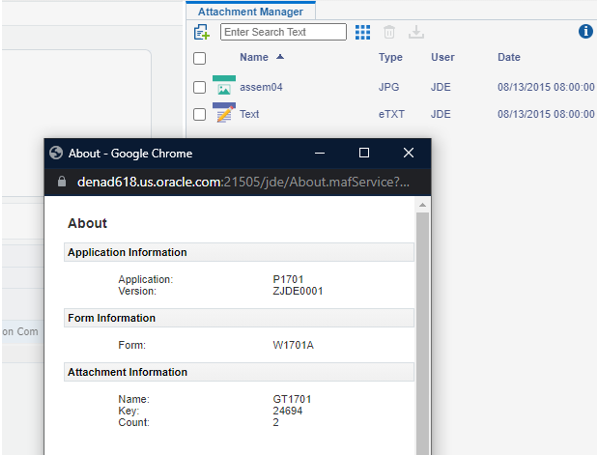Click the globe icon in About window title

click(x=56, y=153)
